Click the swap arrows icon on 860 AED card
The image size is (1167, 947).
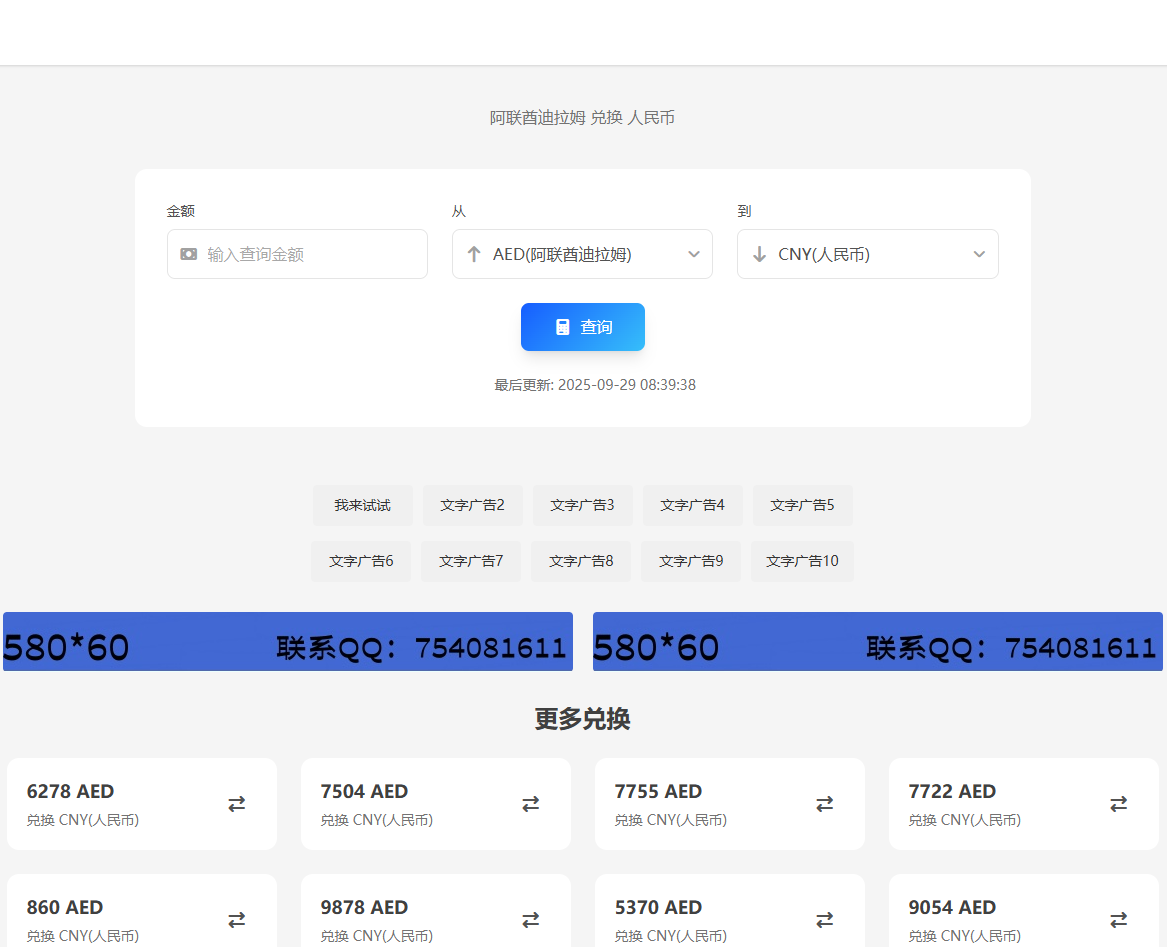pyautogui.click(x=237, y=920)
